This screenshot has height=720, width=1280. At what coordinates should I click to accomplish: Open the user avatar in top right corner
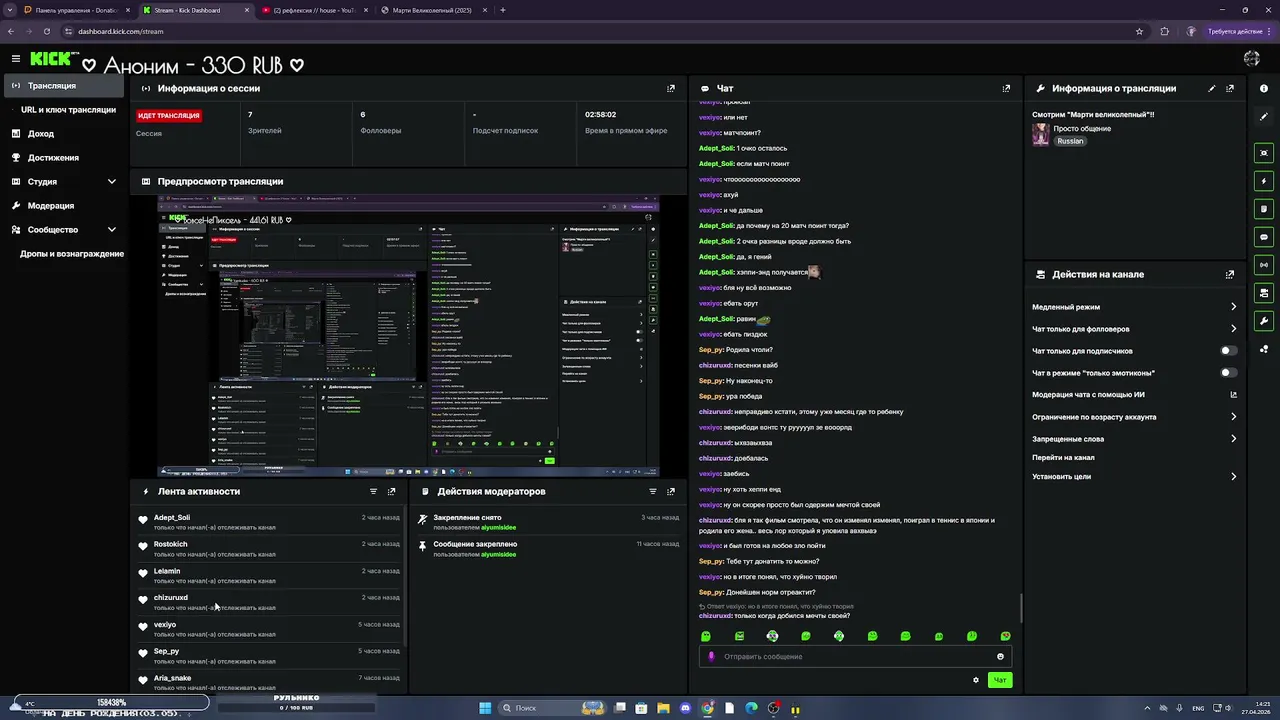[x=1251, y=59]
